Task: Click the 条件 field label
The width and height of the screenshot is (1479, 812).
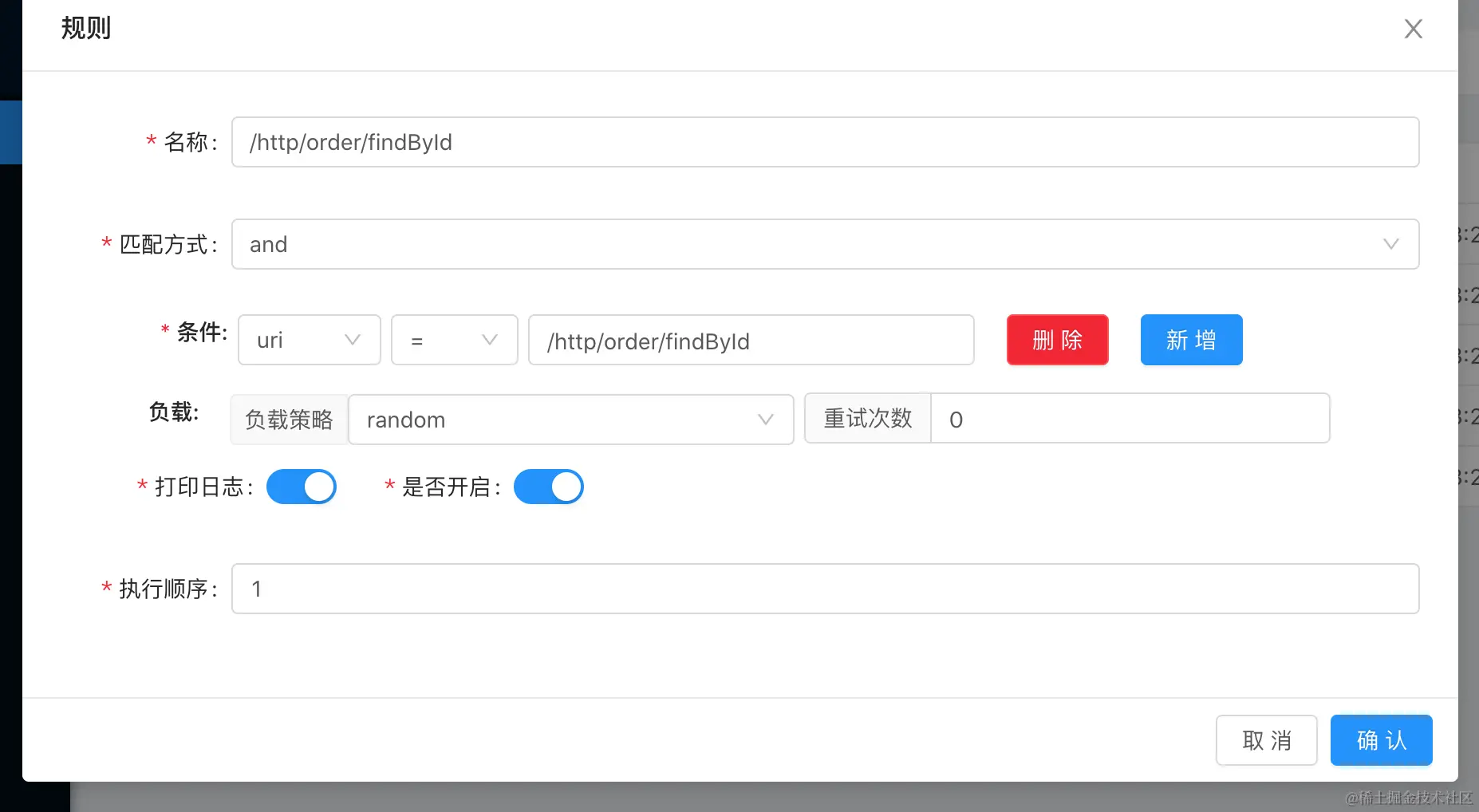Action: click(x=202, y=332)
